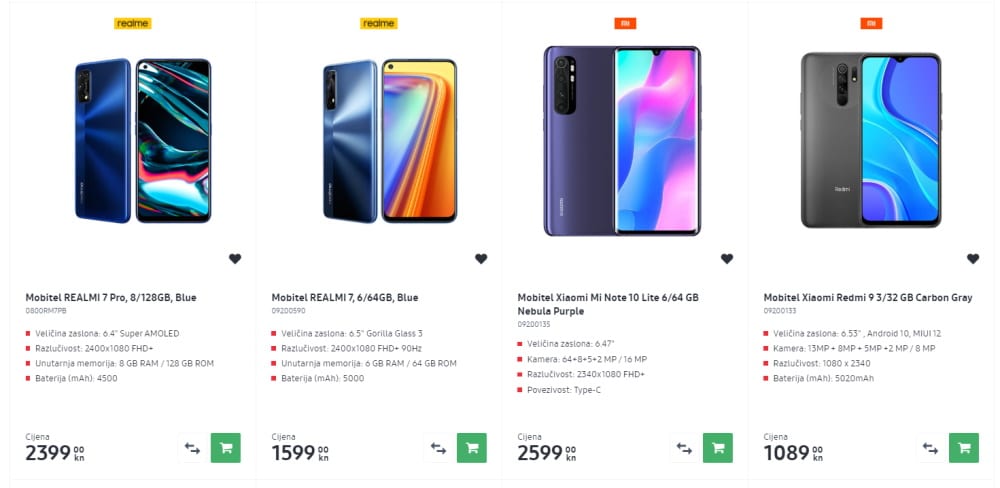Favorite the Redmi 9 with heart icon

coord(973,258)
